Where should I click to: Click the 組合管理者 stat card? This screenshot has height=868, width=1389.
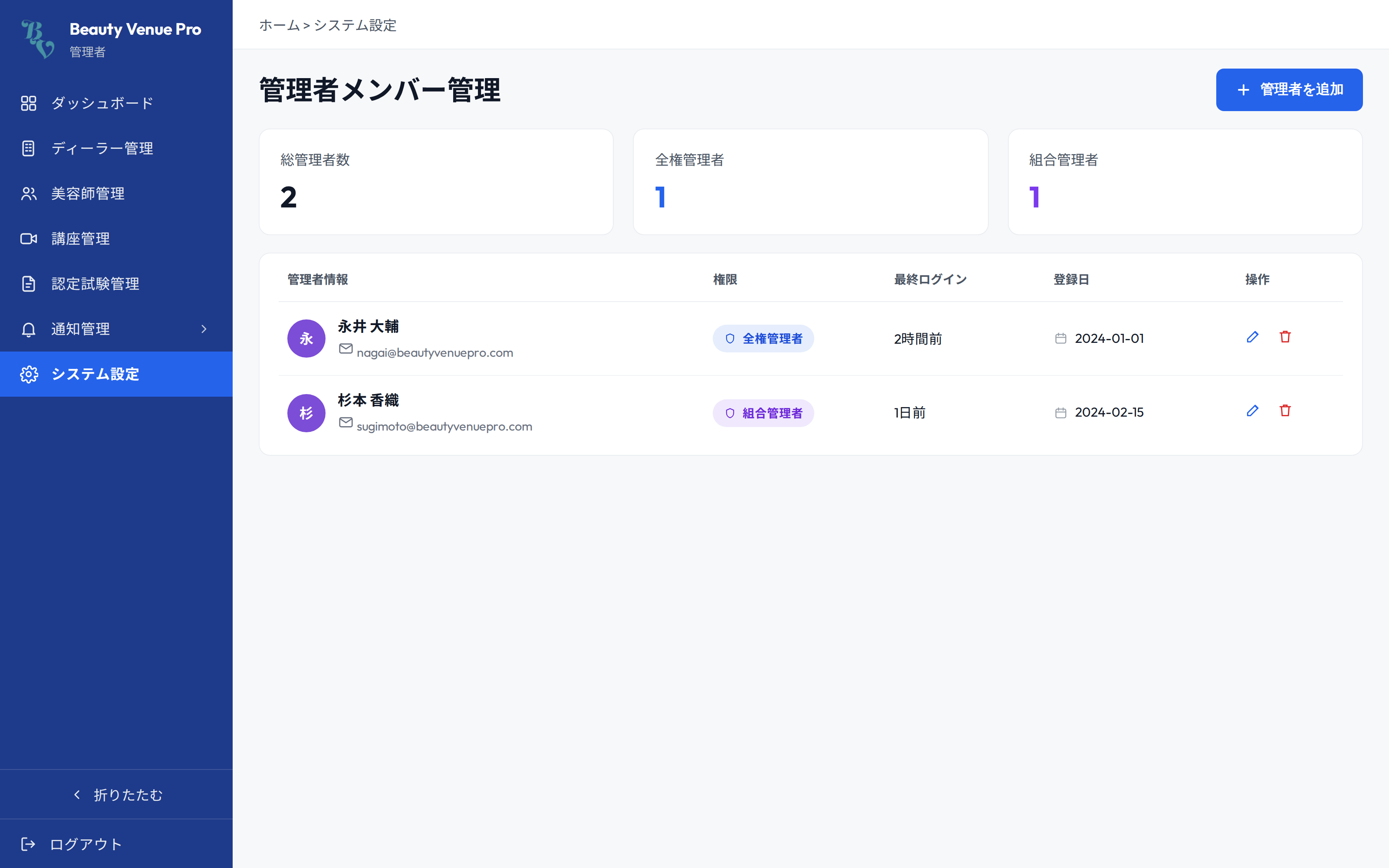click(1185, 181)
